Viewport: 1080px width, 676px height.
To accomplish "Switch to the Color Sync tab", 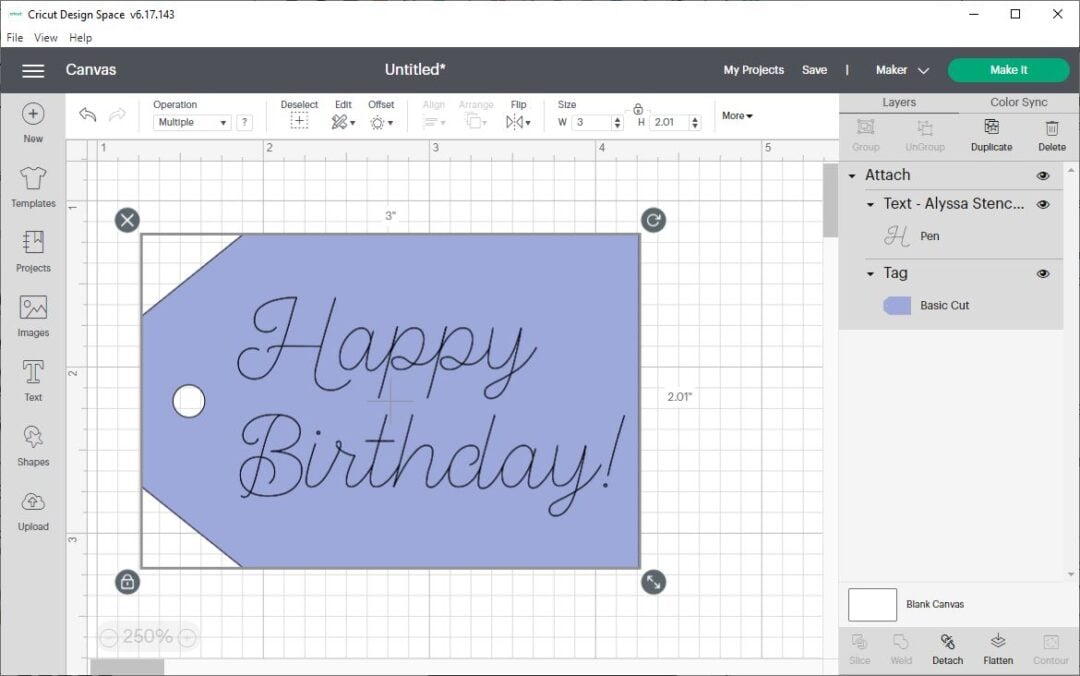I will (1019, 102).
